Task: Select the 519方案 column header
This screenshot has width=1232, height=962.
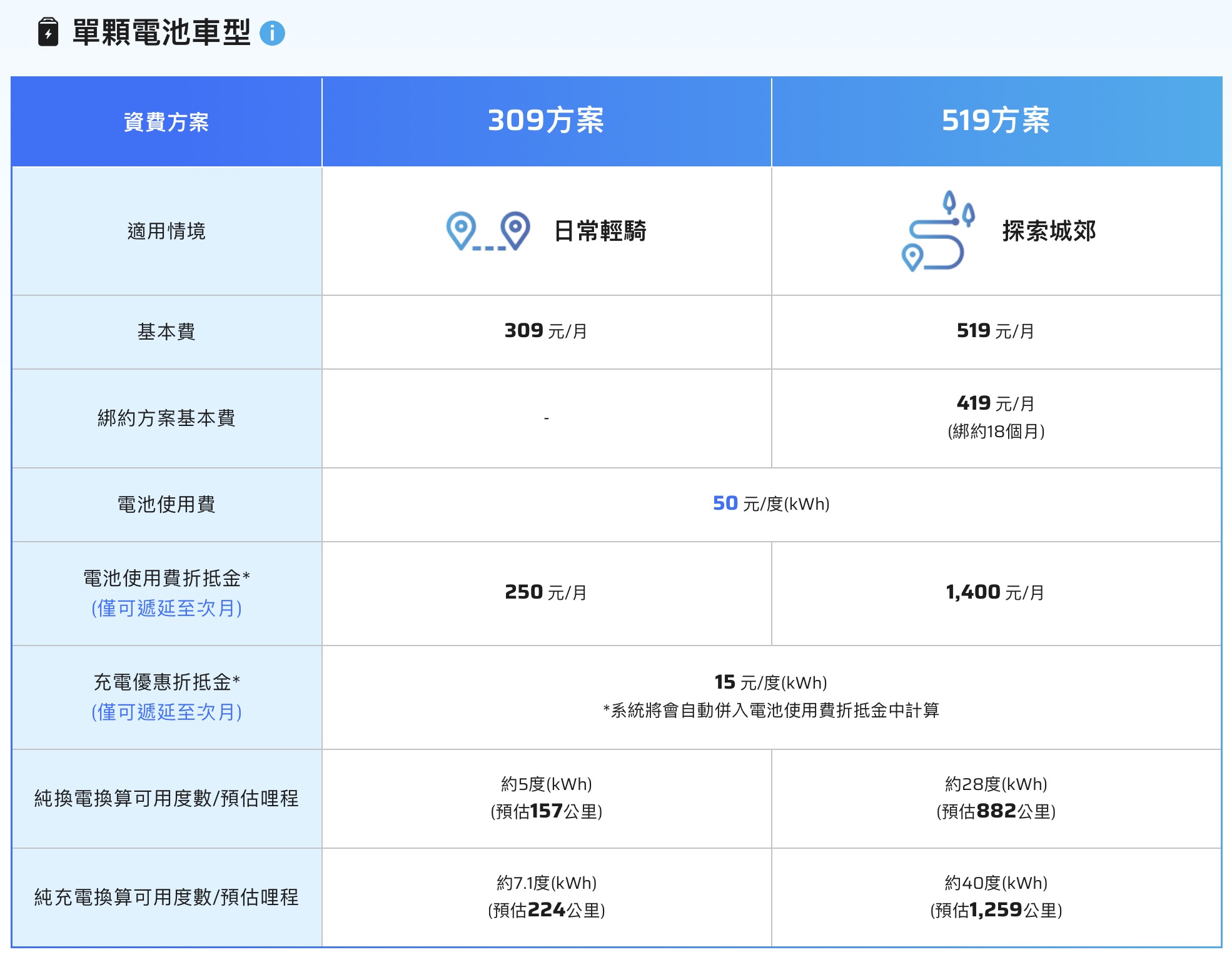Action: pos(996,121)
